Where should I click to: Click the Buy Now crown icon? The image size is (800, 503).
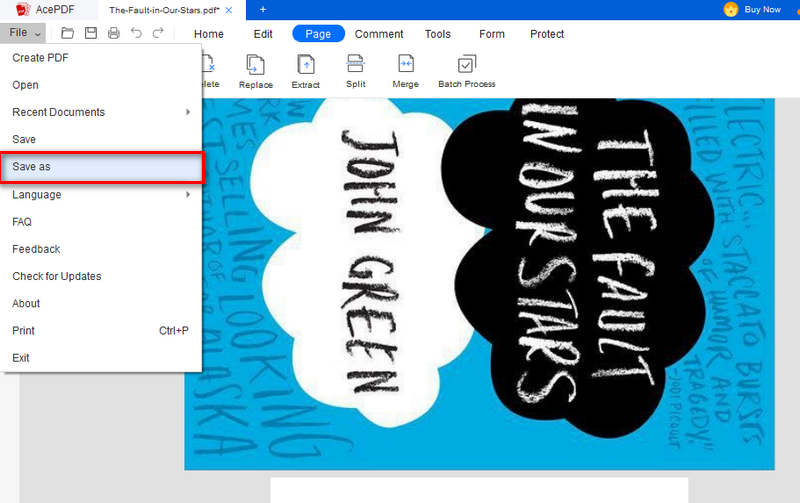tap(731, 9)
